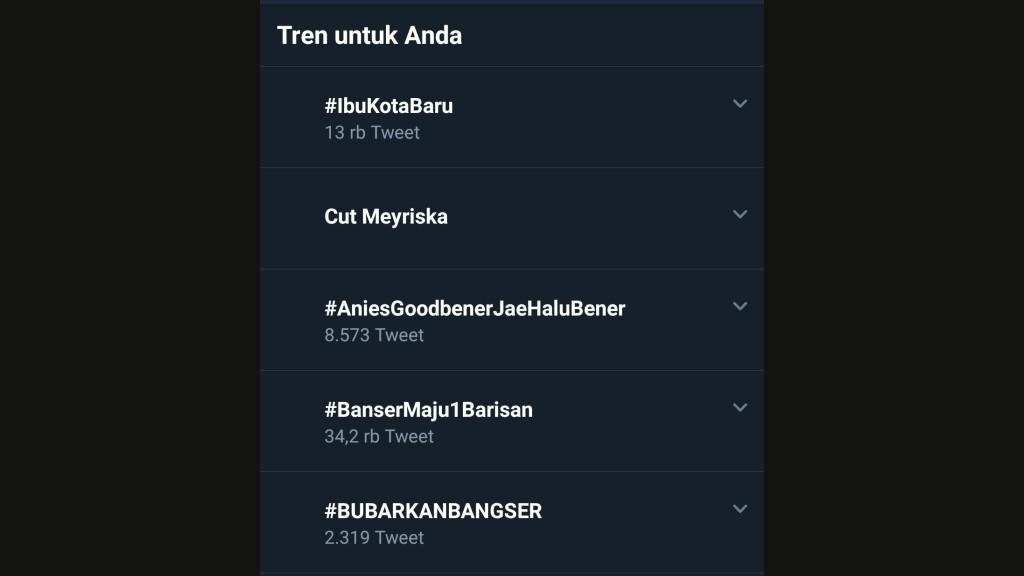The width and height of the screenshot is (1024, 576).
Task: Open the #AniesGoodbenerJaeHaluBener hashtag
Action: click(475, 308)
